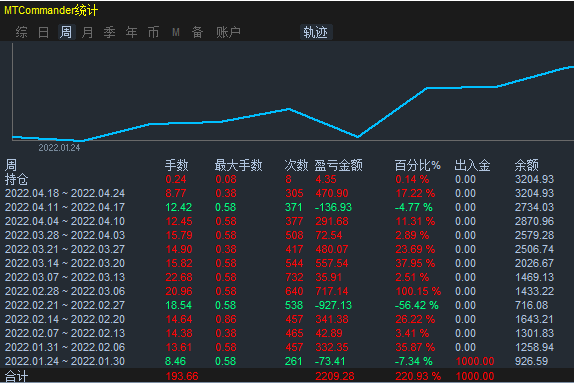Click the 手数 column header
574x383 pixels.
tap(176, 166)
